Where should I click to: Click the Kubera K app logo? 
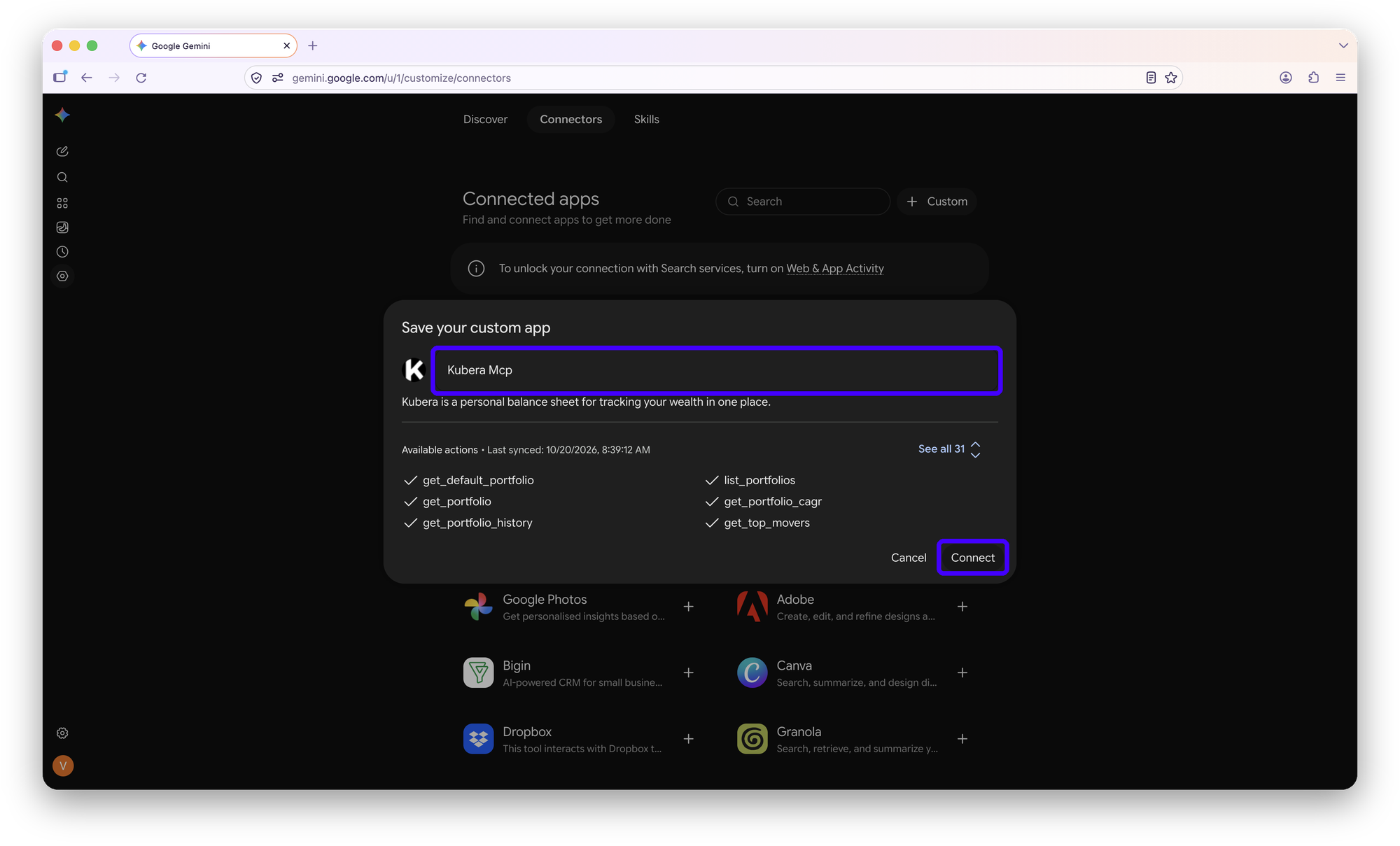[414, 369]
